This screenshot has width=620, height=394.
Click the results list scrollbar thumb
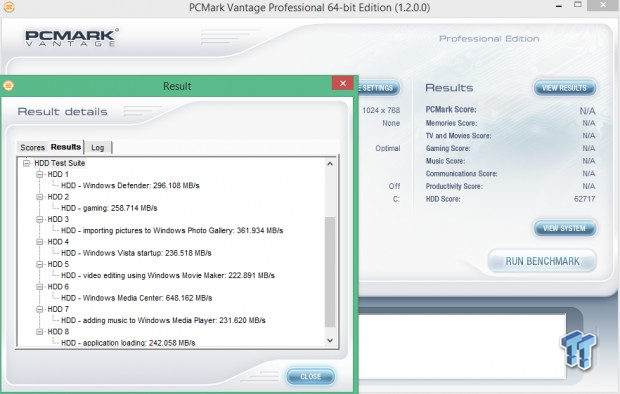(330, 271)
